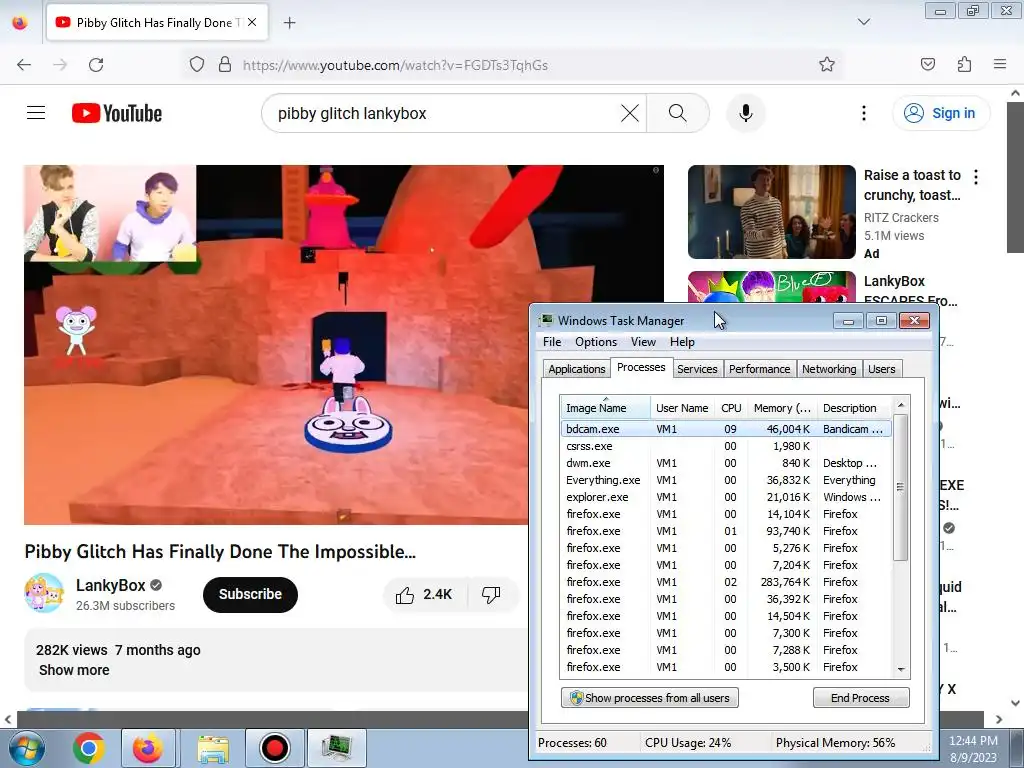
Task: Open the YouTube hamburger guide menu
Action: pos(36,113)
